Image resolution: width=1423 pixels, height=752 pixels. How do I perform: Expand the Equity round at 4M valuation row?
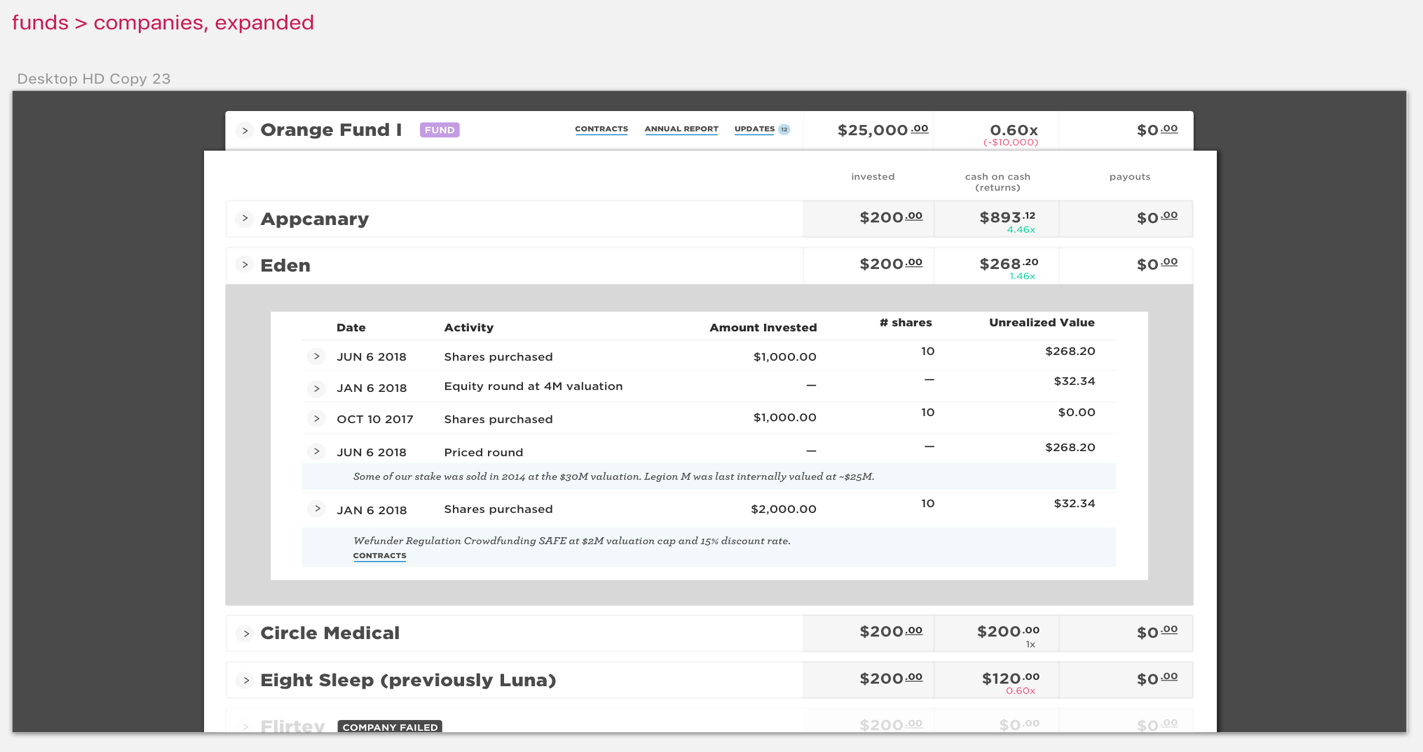pos(316,388)
